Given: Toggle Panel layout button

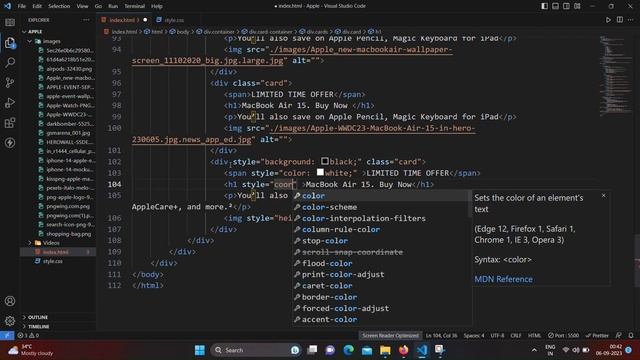Looking at the screenshot, I should (556, 6).
